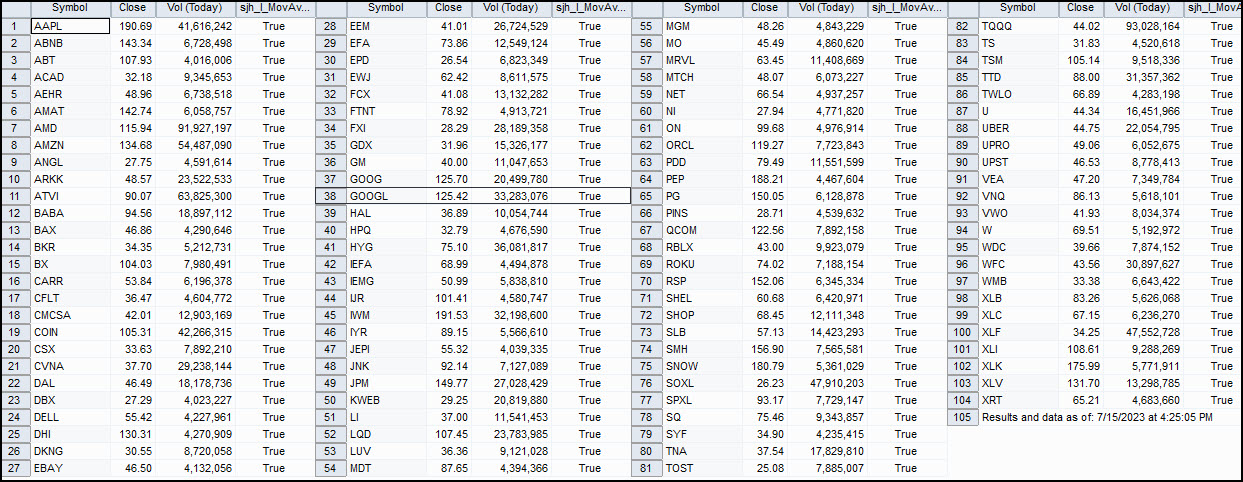Click the SNOW symbol cell

[702, 366]
